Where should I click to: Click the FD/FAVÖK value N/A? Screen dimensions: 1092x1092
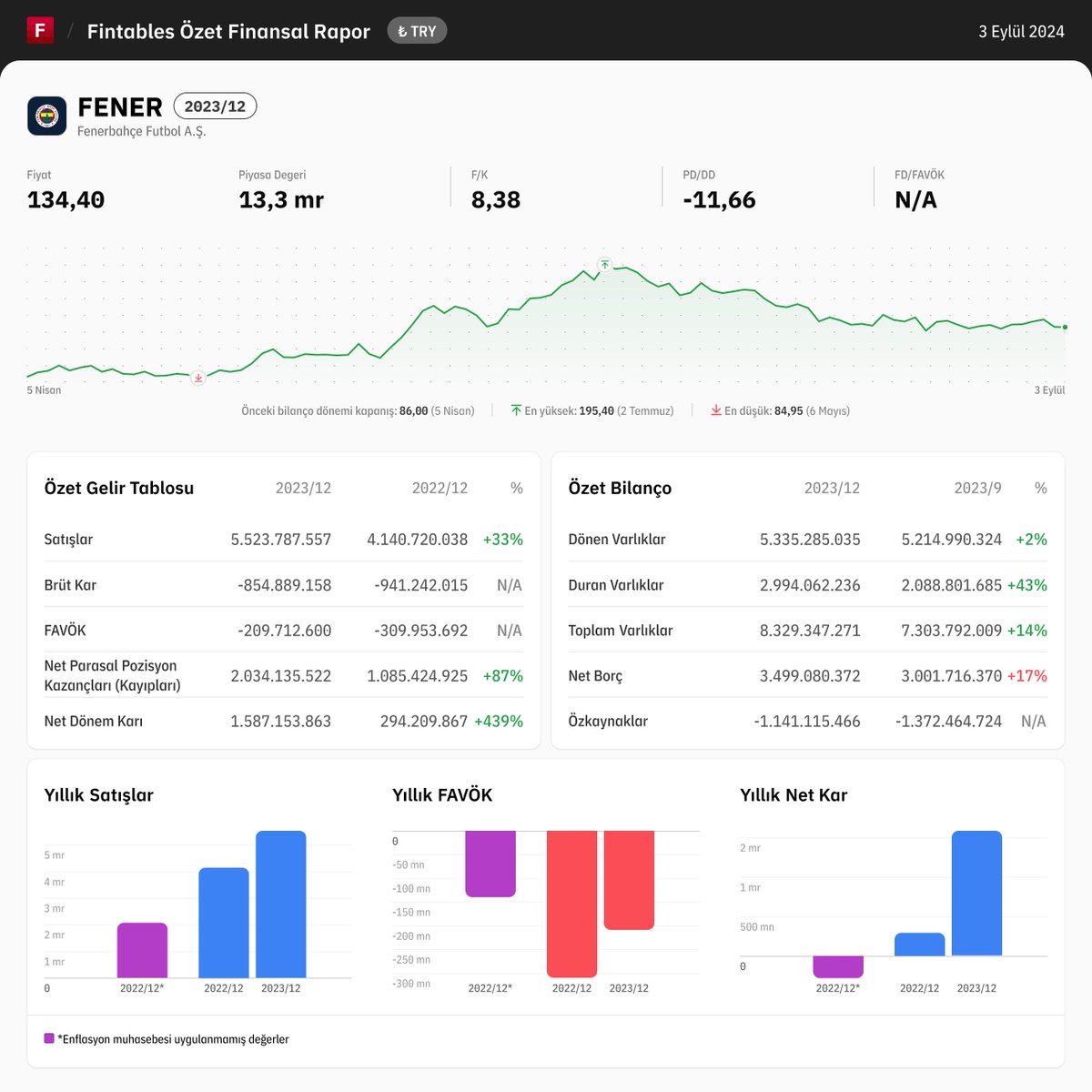915,199
